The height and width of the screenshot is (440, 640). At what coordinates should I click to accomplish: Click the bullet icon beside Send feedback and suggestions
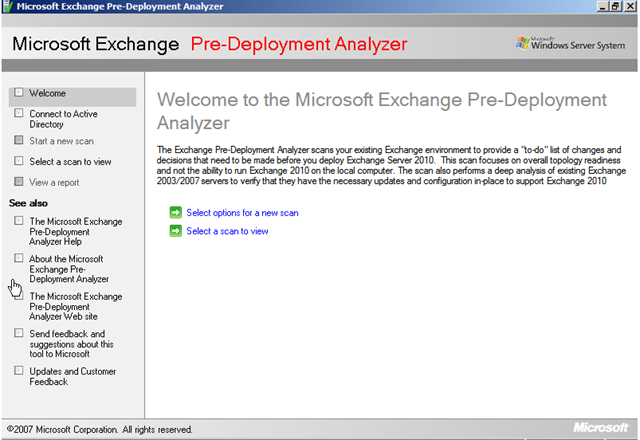point(19,333)
